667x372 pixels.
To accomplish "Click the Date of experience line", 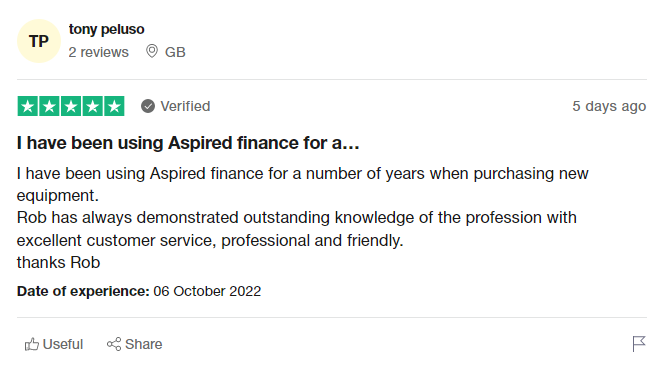I will point(139,291).
